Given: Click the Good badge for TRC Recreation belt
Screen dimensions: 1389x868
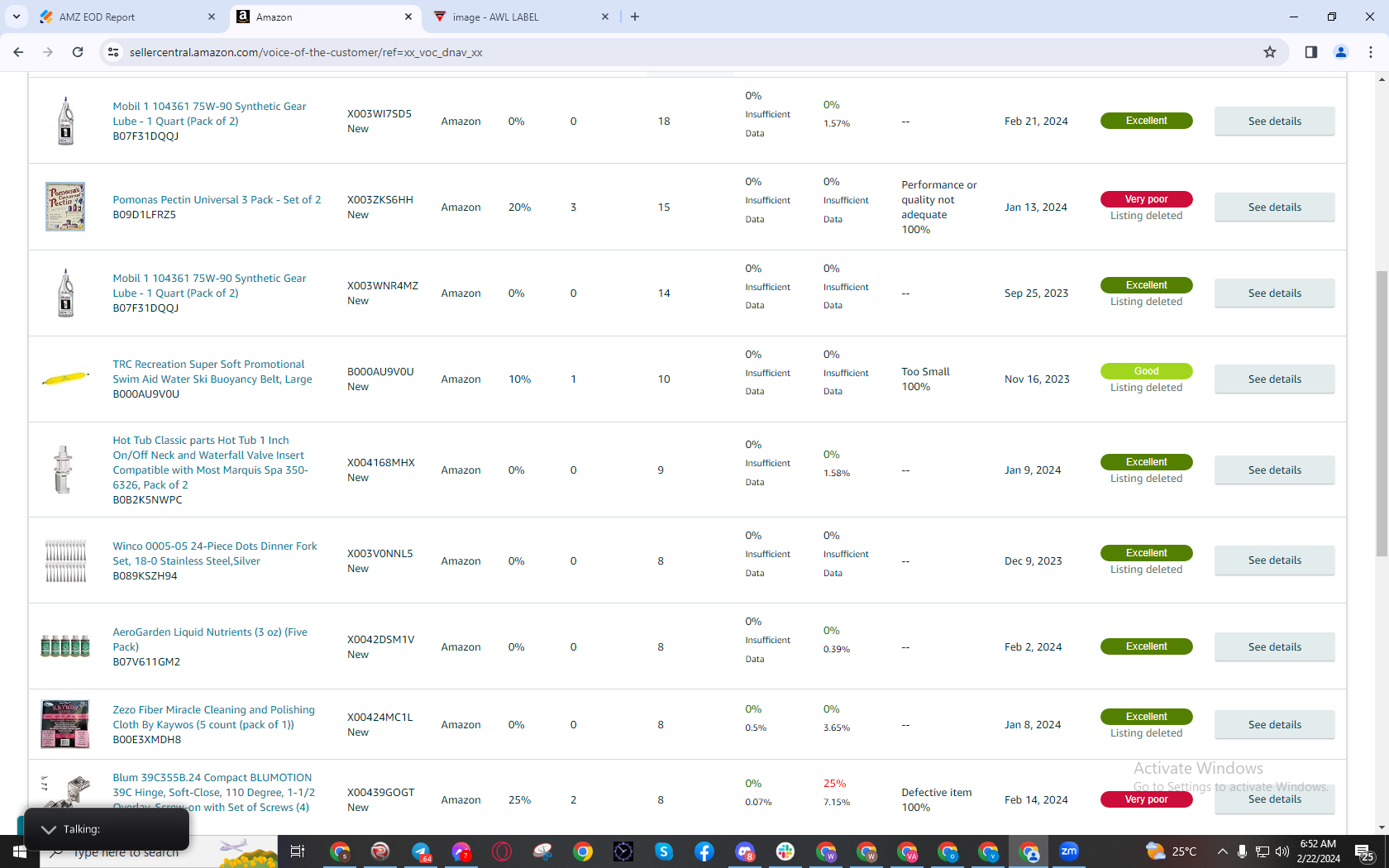Looking at the screenshot, I should click(1146, 371).
